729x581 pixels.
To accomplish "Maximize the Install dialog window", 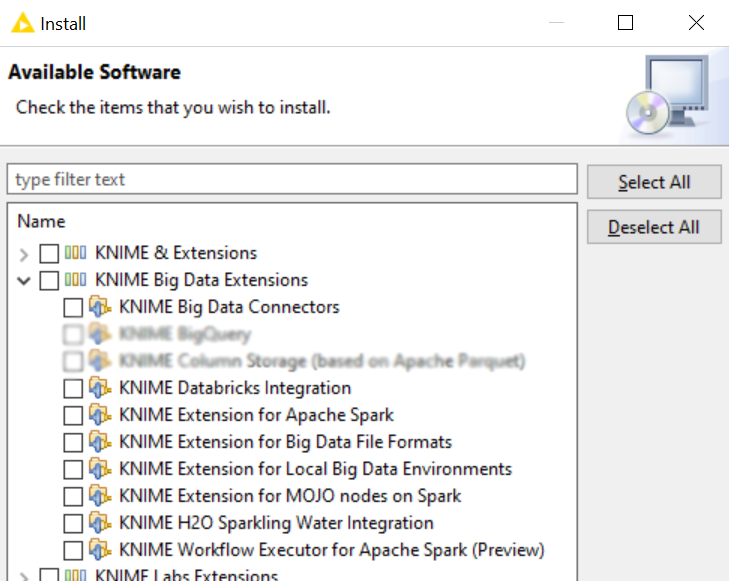I will coord(625,22).
